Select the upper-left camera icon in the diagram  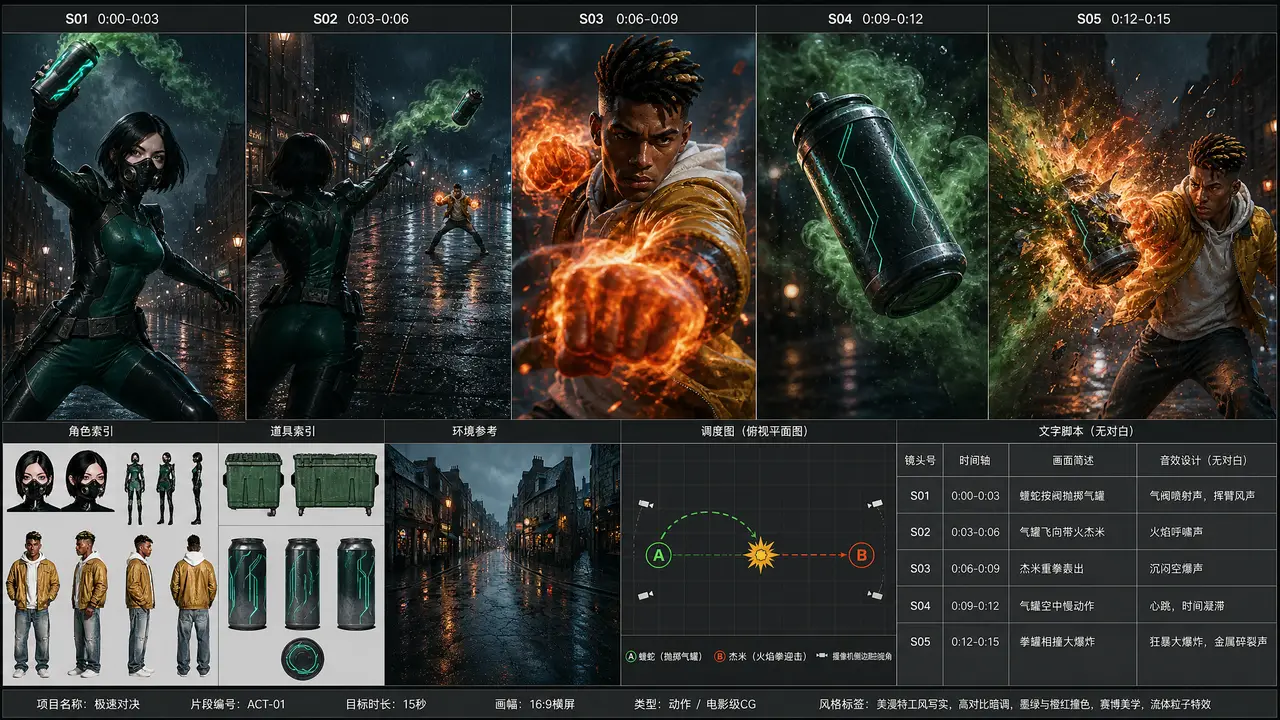[644, 502]
